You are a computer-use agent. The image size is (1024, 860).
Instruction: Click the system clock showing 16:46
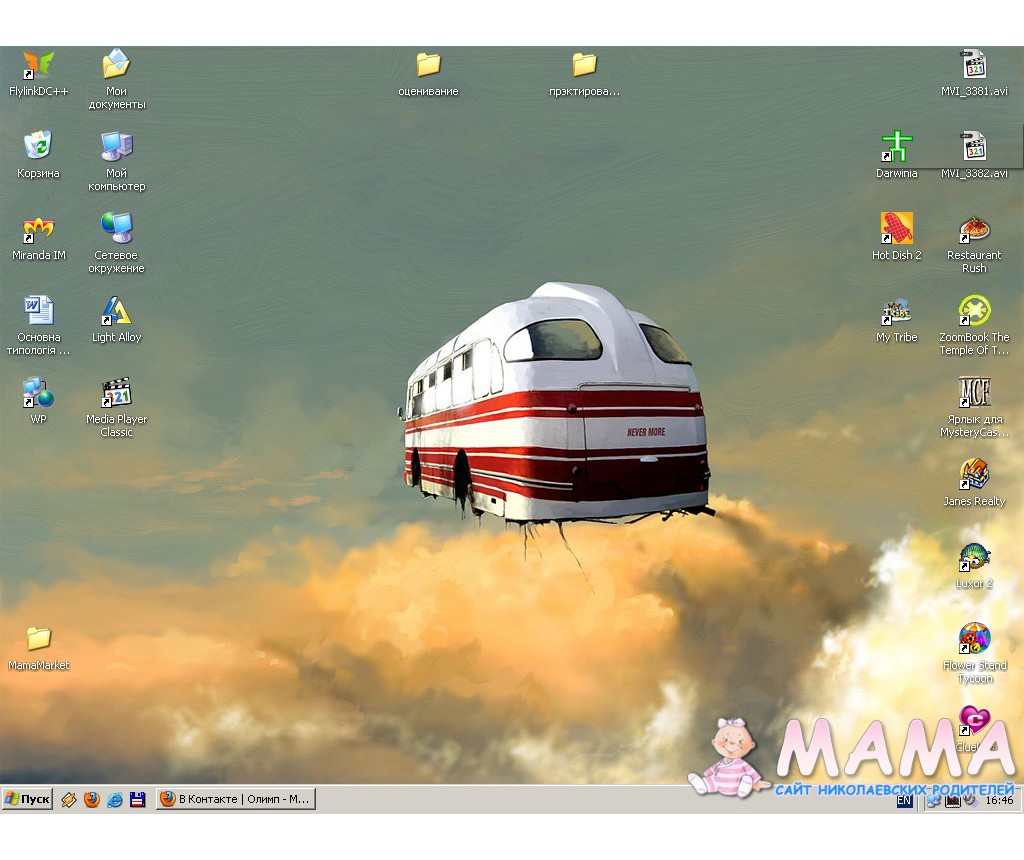[x=999, y=801]
